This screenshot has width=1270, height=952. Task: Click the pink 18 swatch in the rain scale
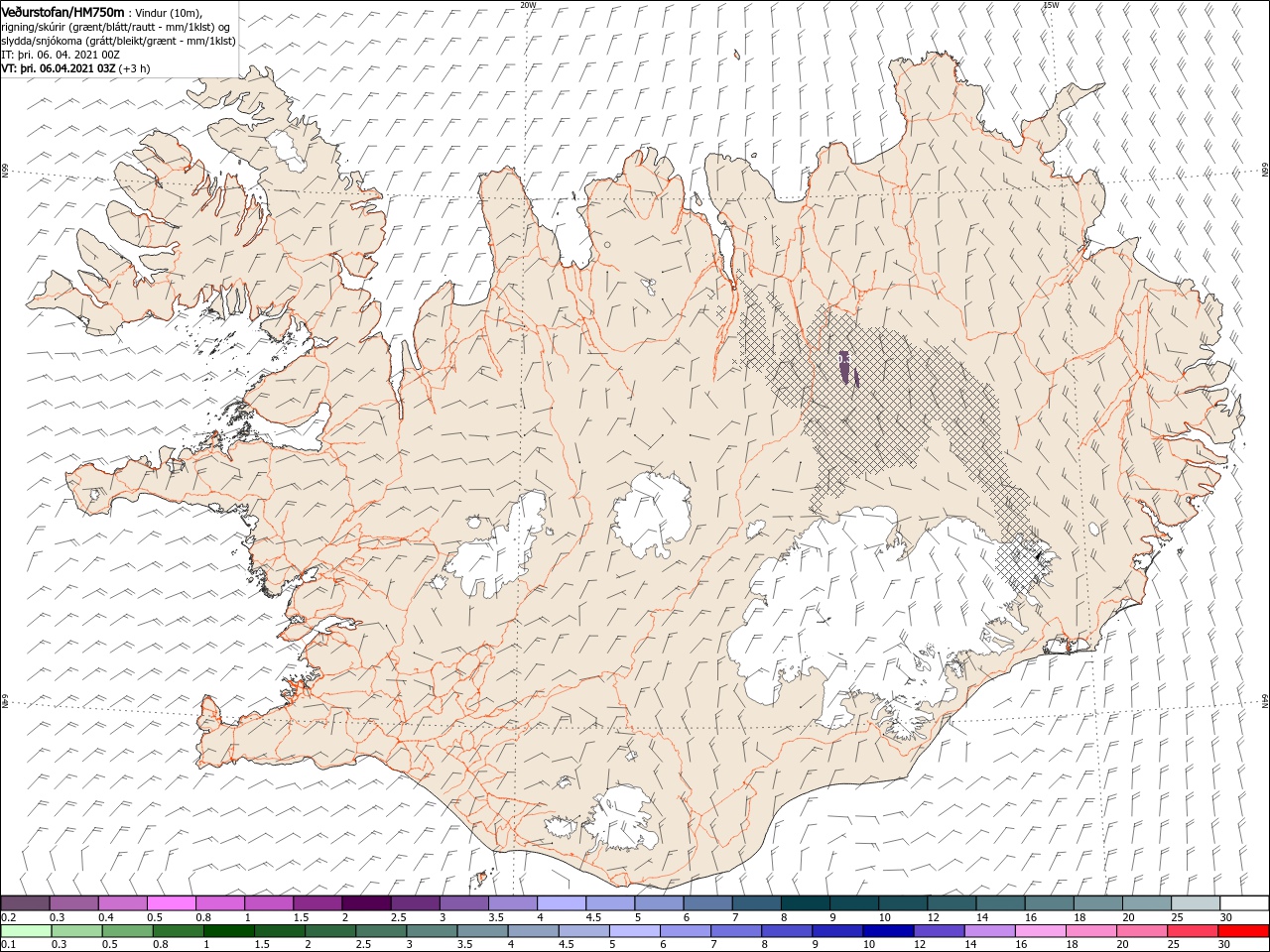(1090, 930)
